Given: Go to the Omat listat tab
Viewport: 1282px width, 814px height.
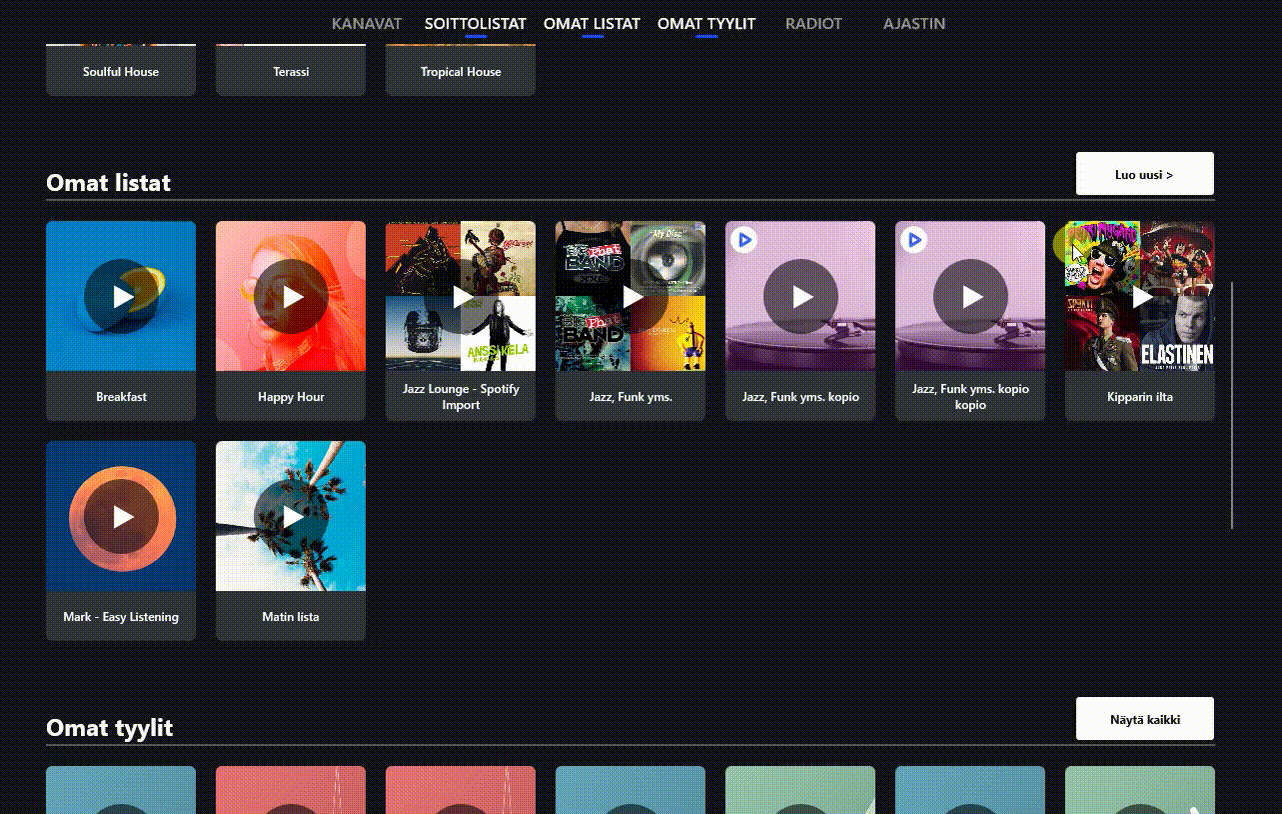Looking at the screenshot, I should pos(592,24).
